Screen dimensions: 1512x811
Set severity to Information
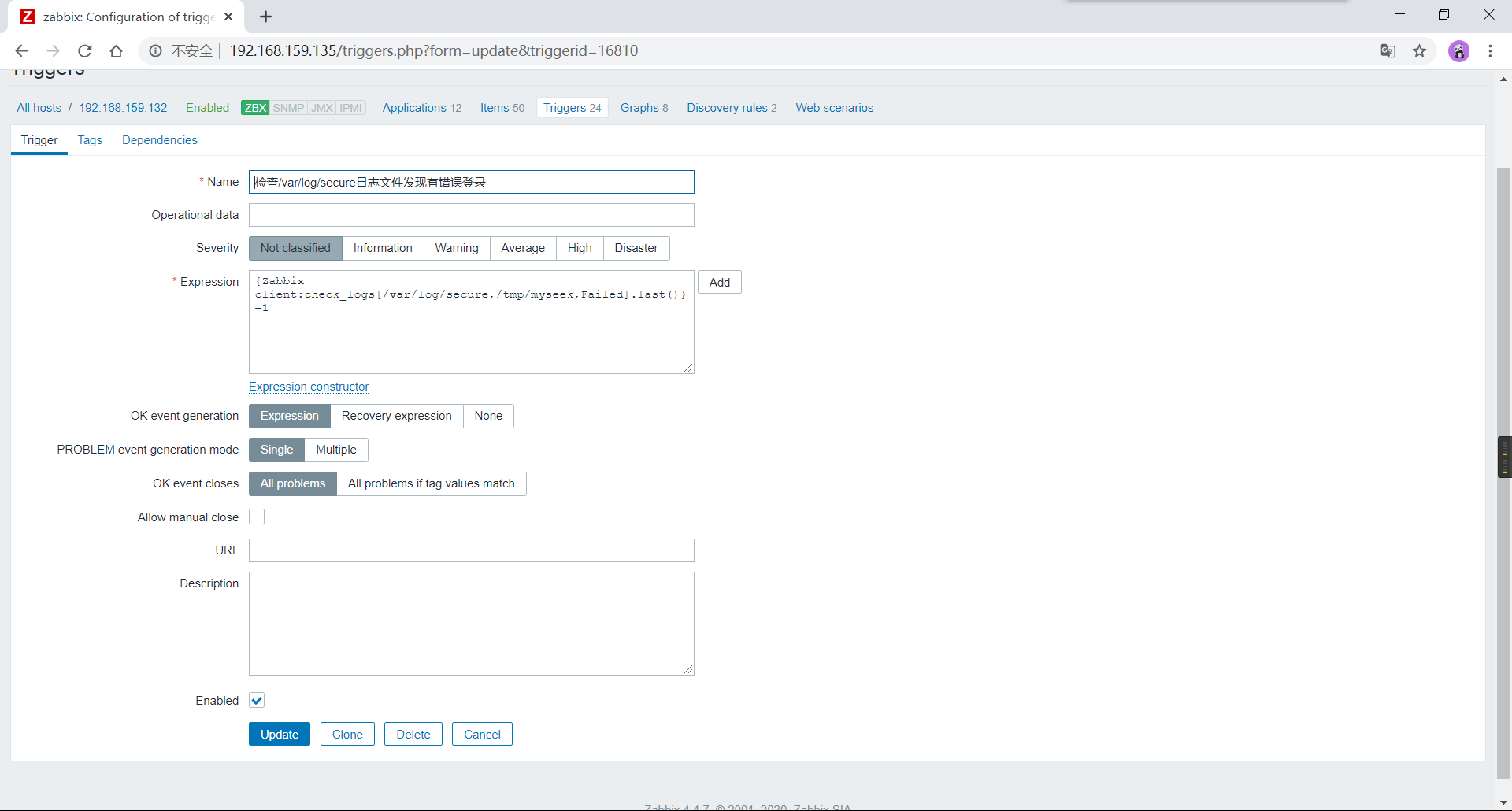pyautogui.click(x=383, y=248)
